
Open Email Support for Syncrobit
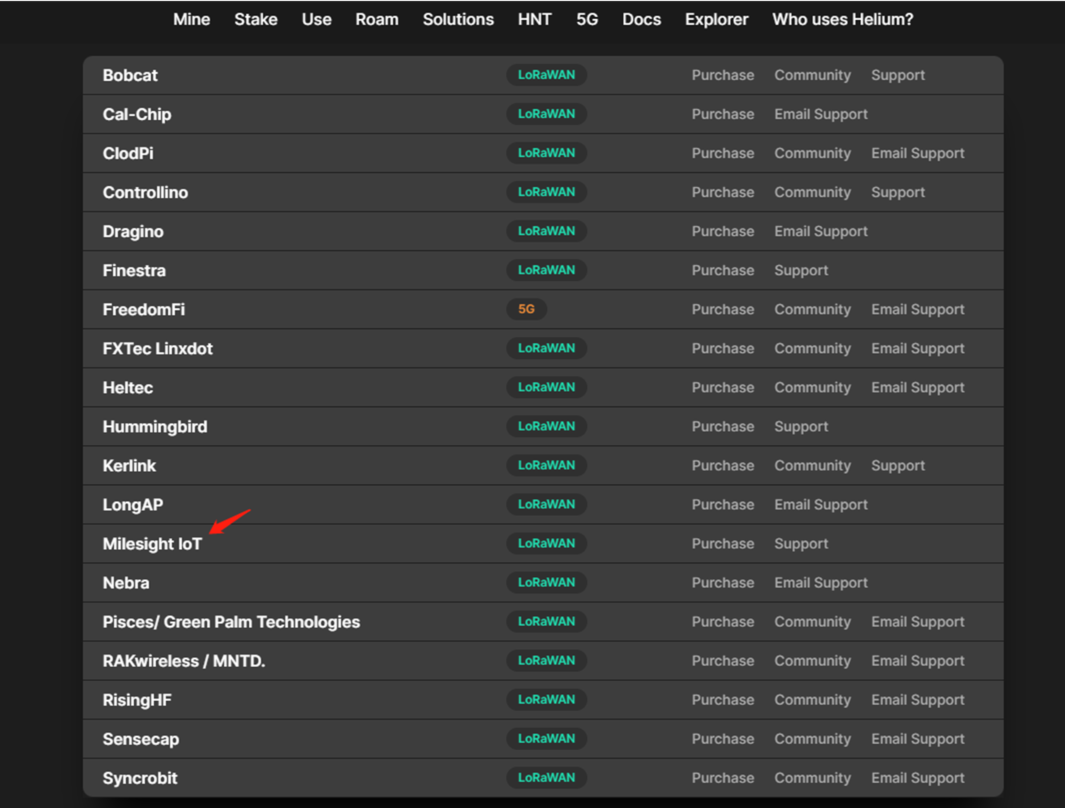[x=918, y=778]
